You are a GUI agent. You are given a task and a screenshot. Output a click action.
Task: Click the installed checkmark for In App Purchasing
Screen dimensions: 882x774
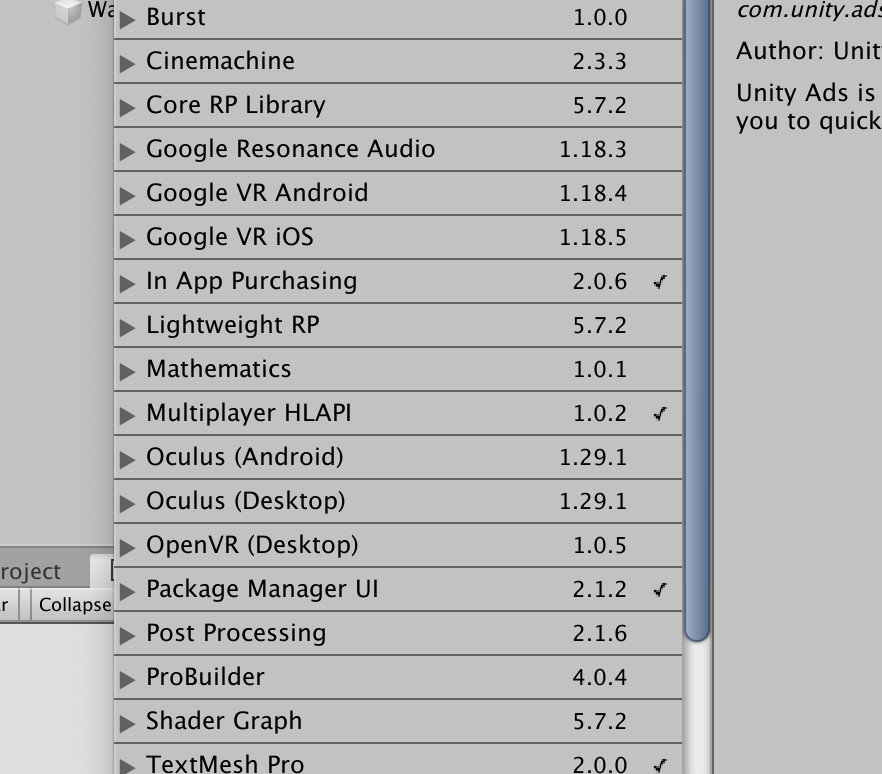coord(660,281)
